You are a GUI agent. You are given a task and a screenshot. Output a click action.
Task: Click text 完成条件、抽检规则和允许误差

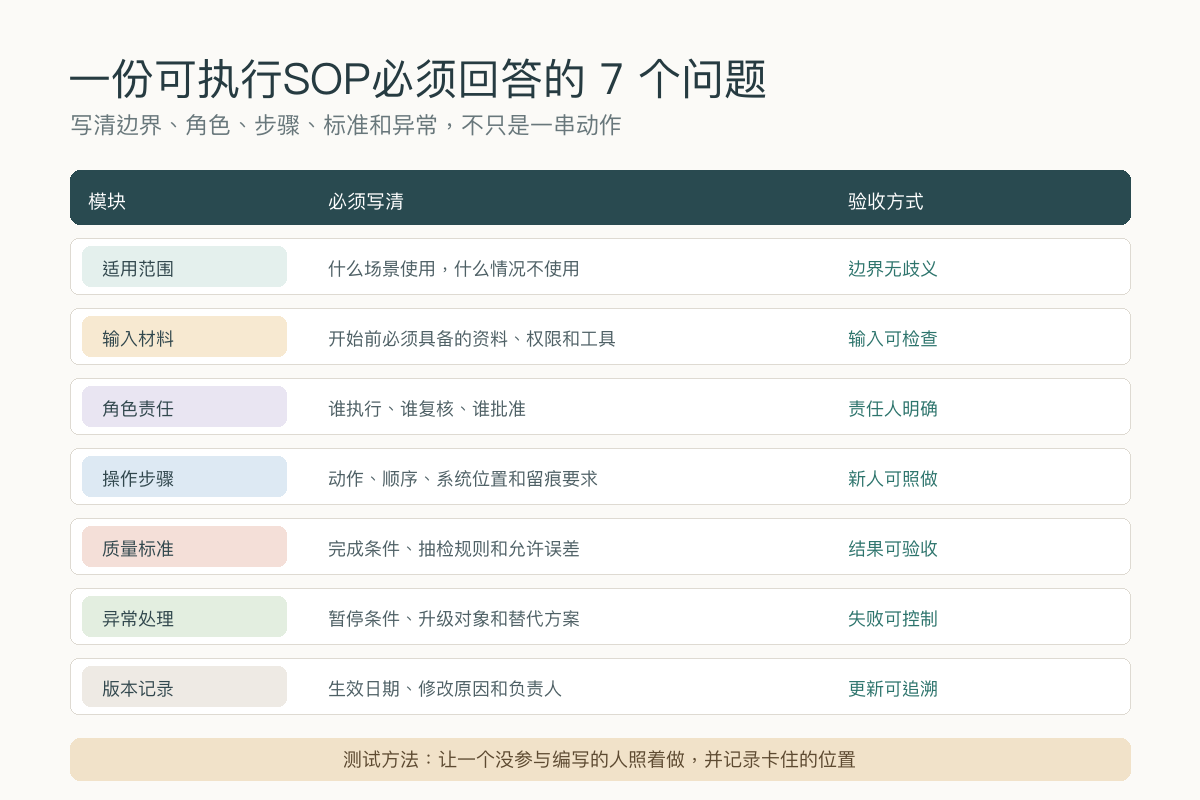(x=454, y=548)
